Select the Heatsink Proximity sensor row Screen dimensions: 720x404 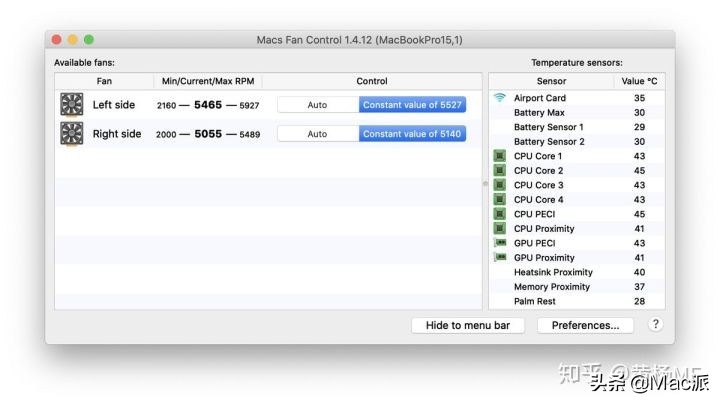pos(577,272)
